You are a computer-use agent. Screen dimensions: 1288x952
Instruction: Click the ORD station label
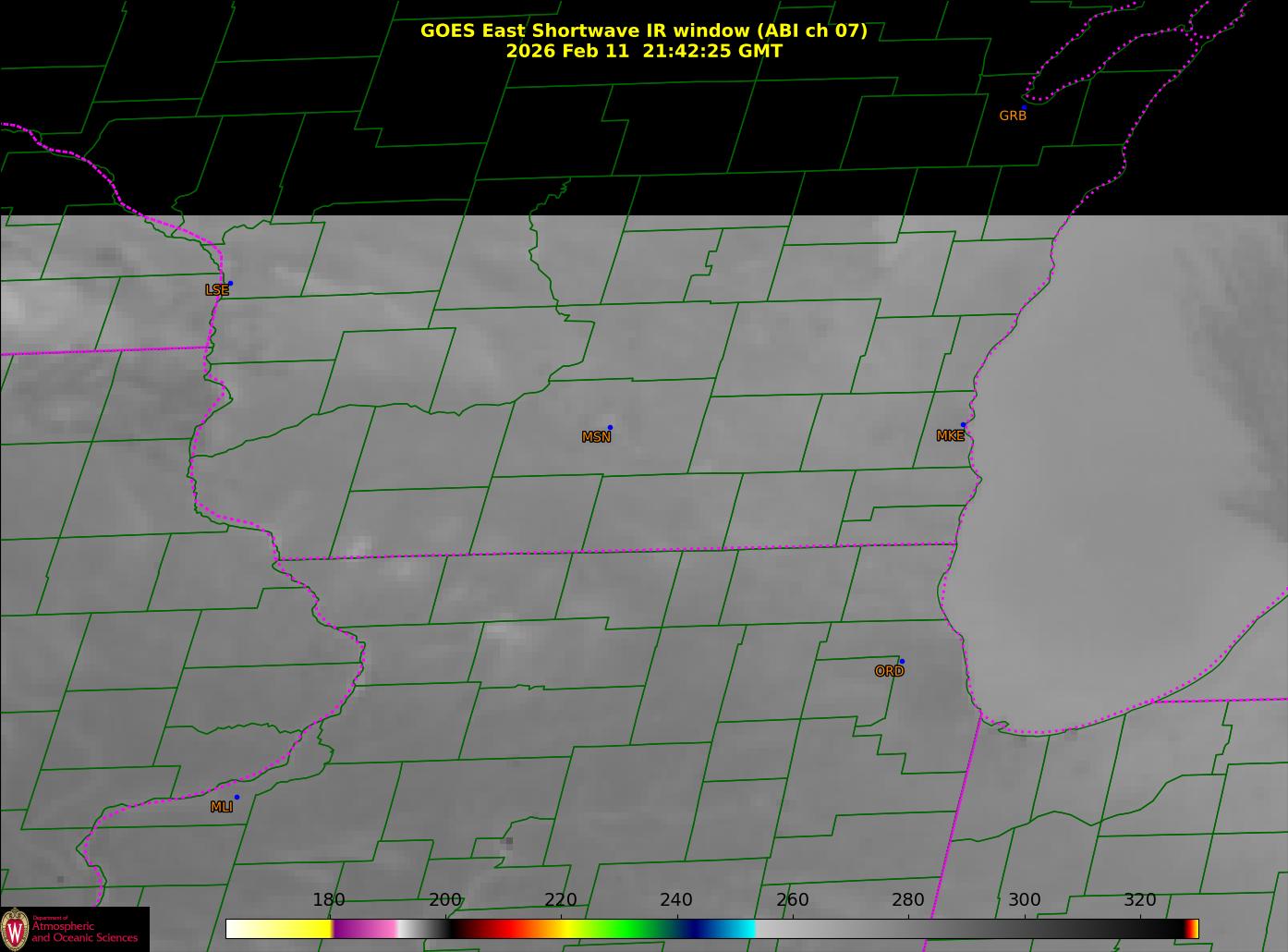889,672
